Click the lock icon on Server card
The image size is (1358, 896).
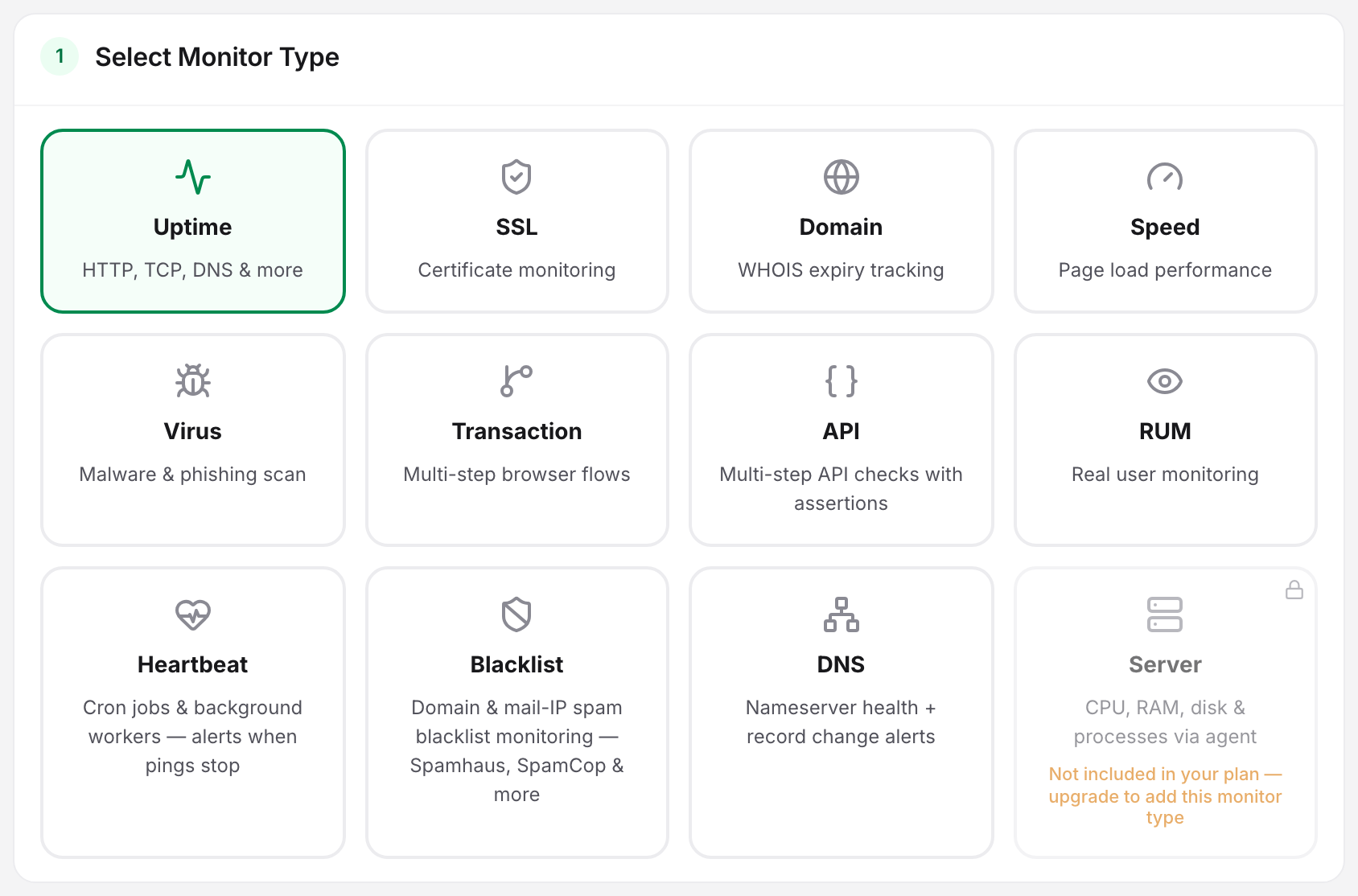(x=1294, y=590)
